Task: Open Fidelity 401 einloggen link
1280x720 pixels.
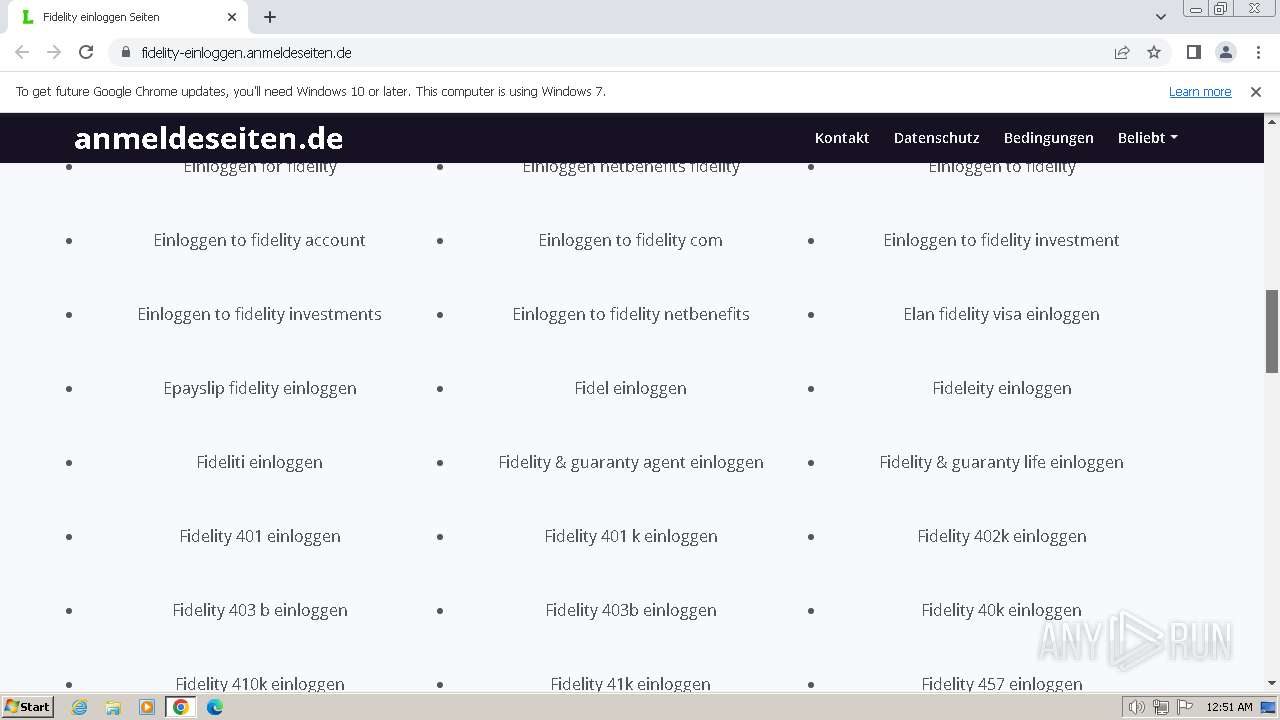Action: (260, 536)
